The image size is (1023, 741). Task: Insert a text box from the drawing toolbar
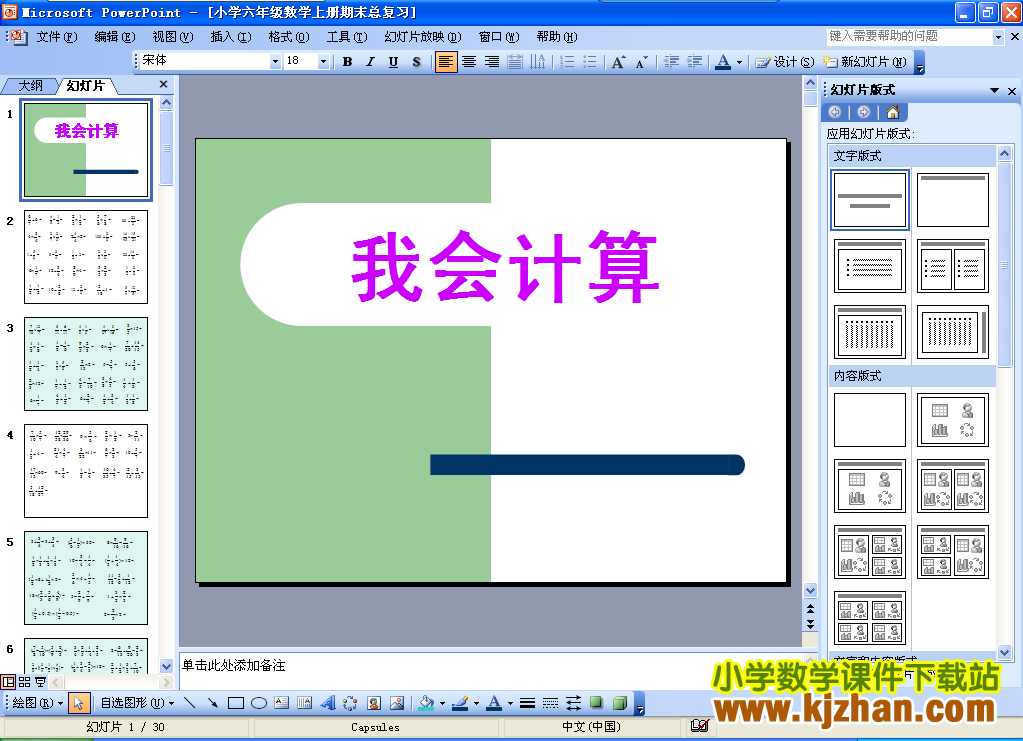pos(282,703)
